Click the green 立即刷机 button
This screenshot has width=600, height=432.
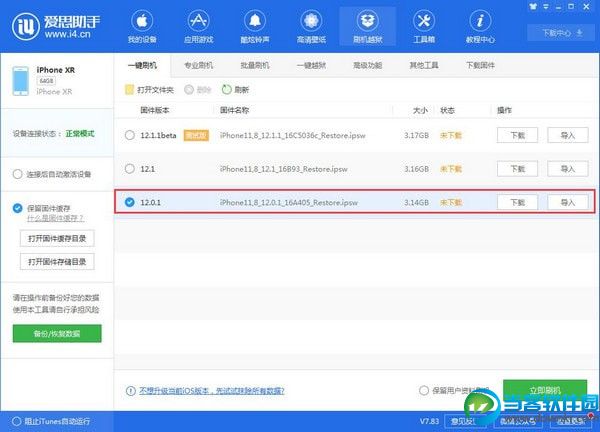click(545, 390)
